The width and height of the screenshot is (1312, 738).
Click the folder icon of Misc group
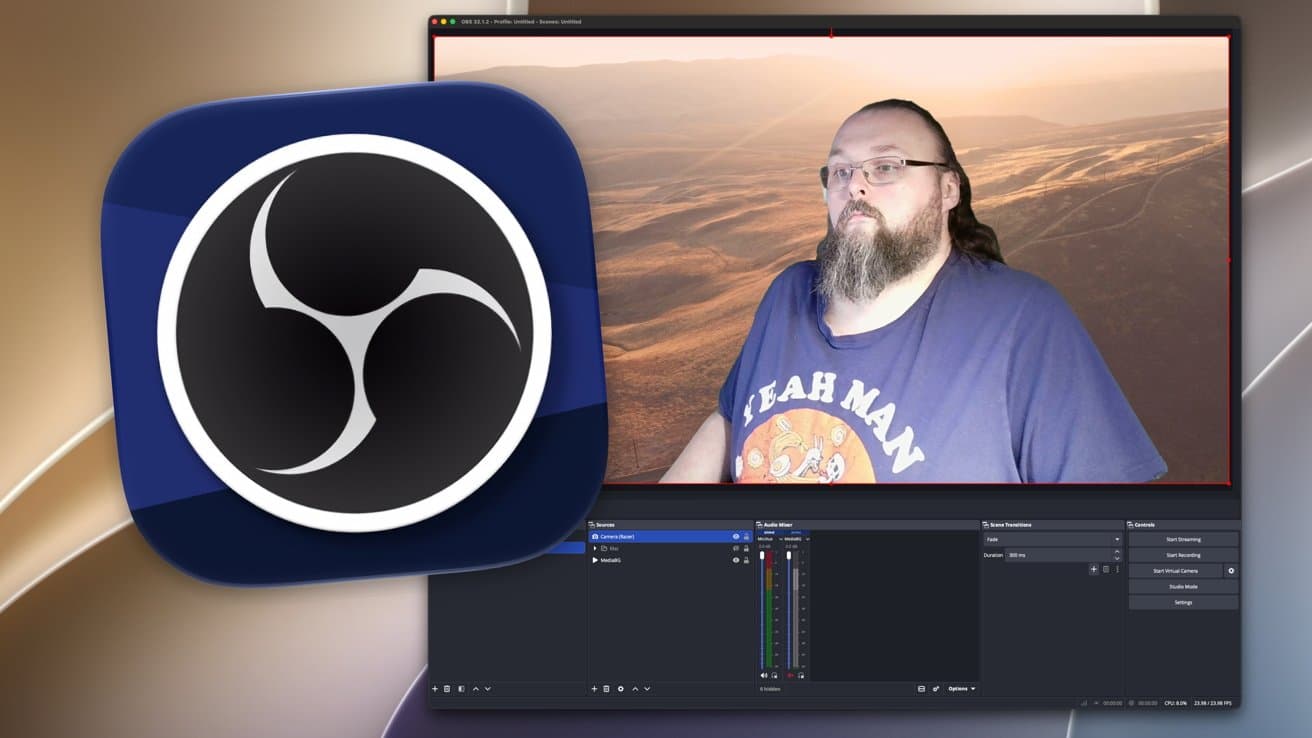point(604,548)
